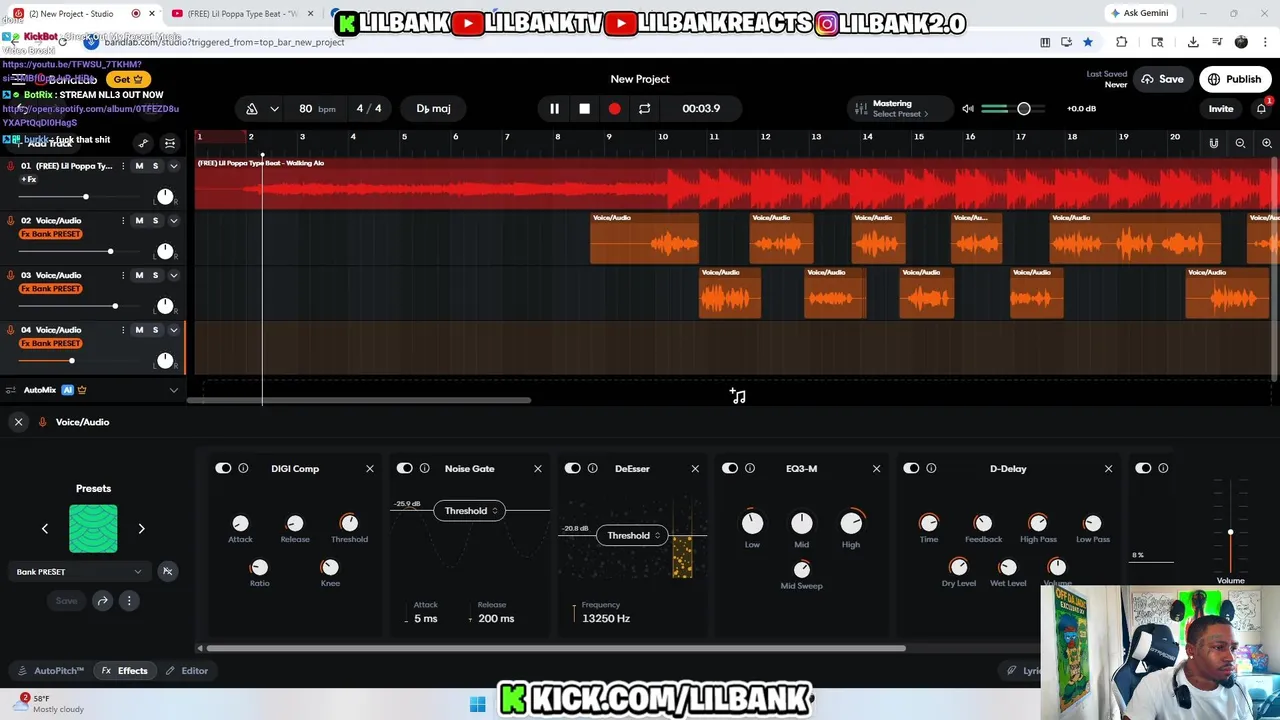Open track 01 three-dot menu
Image resolution: width=1280 pixels, height=720 pixels.
pos(123,166)
